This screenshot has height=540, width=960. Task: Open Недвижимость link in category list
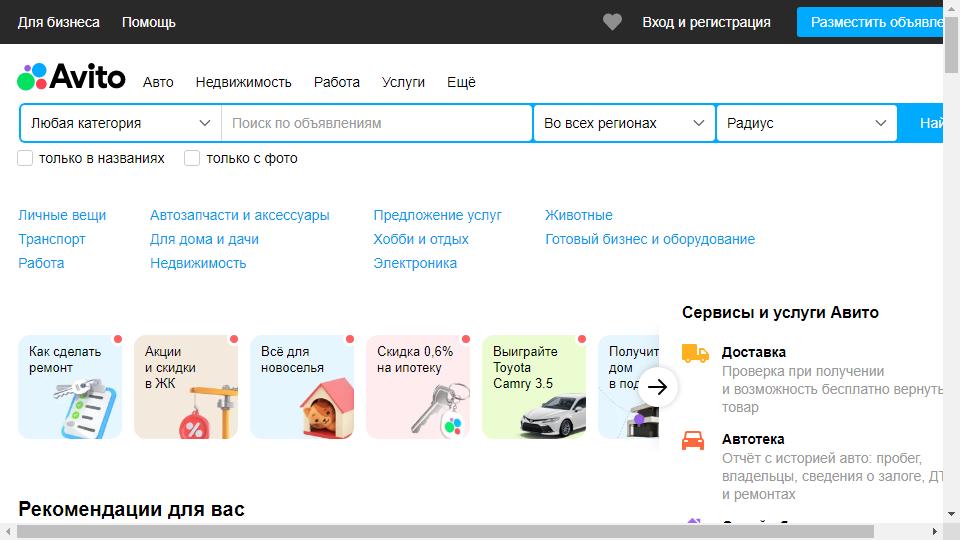198,263
